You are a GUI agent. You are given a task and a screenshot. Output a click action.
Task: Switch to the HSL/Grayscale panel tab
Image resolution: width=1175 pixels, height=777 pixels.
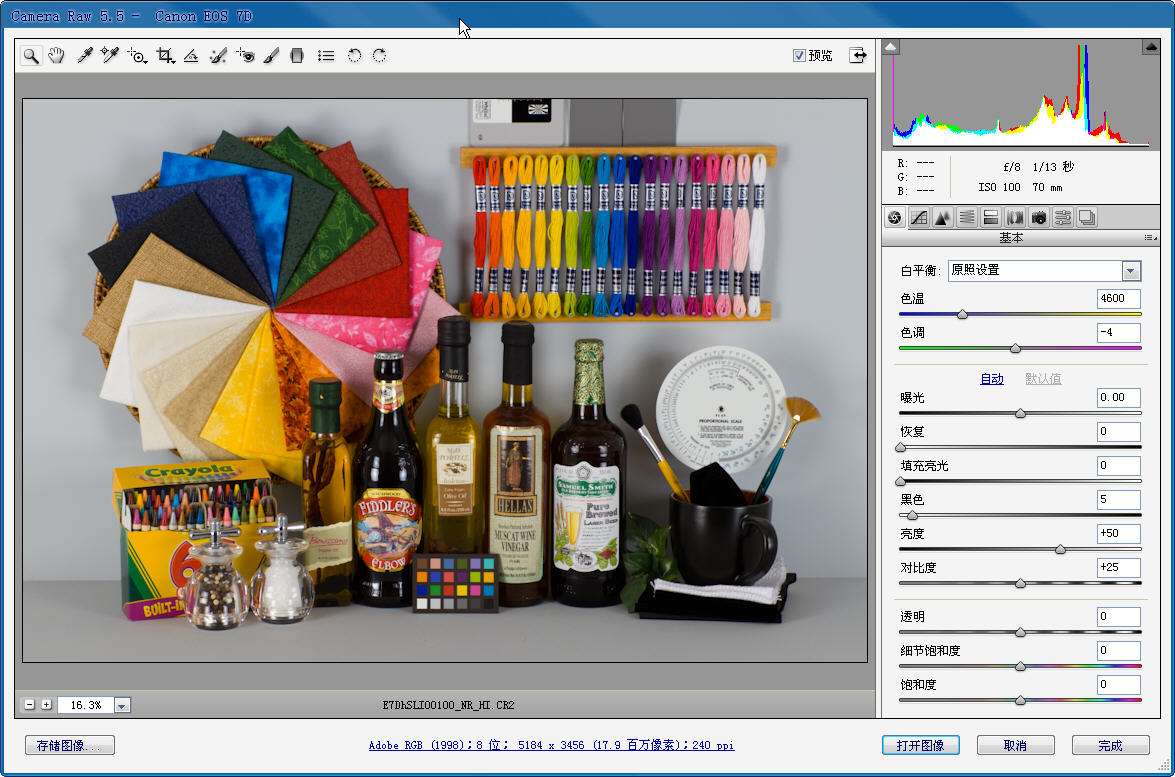[967, 217]
